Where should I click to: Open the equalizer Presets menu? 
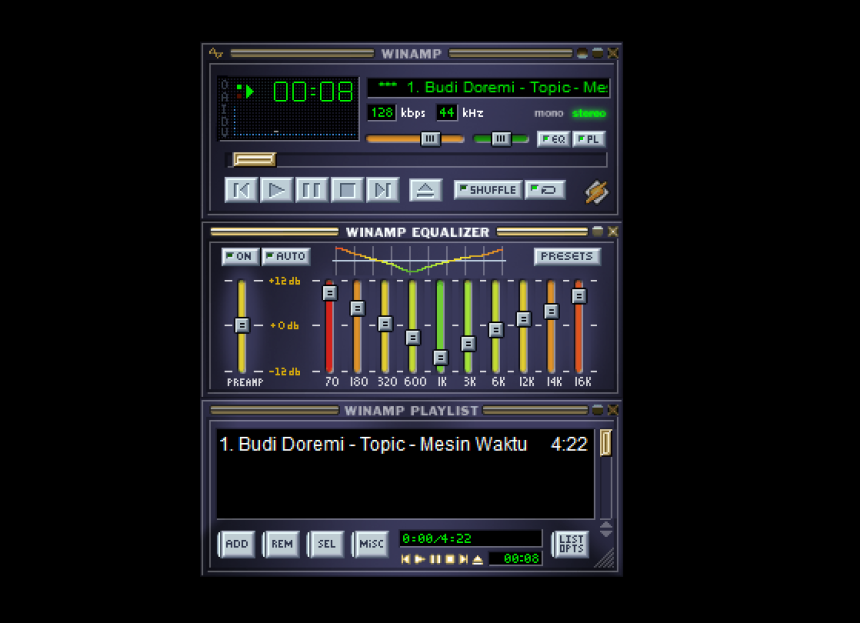click(x=566, y=257)
